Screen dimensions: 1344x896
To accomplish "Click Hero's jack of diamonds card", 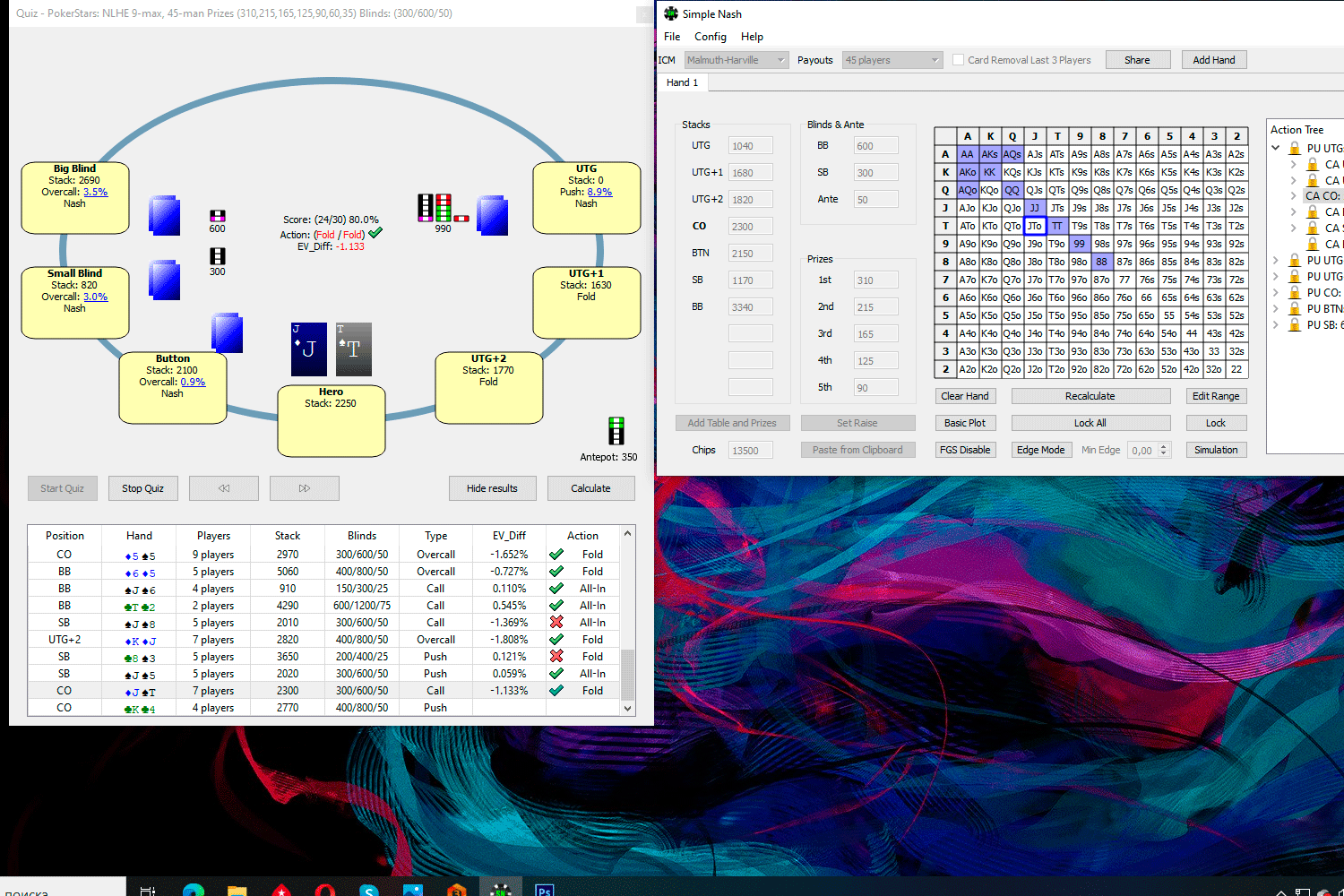I will (309, 349).
